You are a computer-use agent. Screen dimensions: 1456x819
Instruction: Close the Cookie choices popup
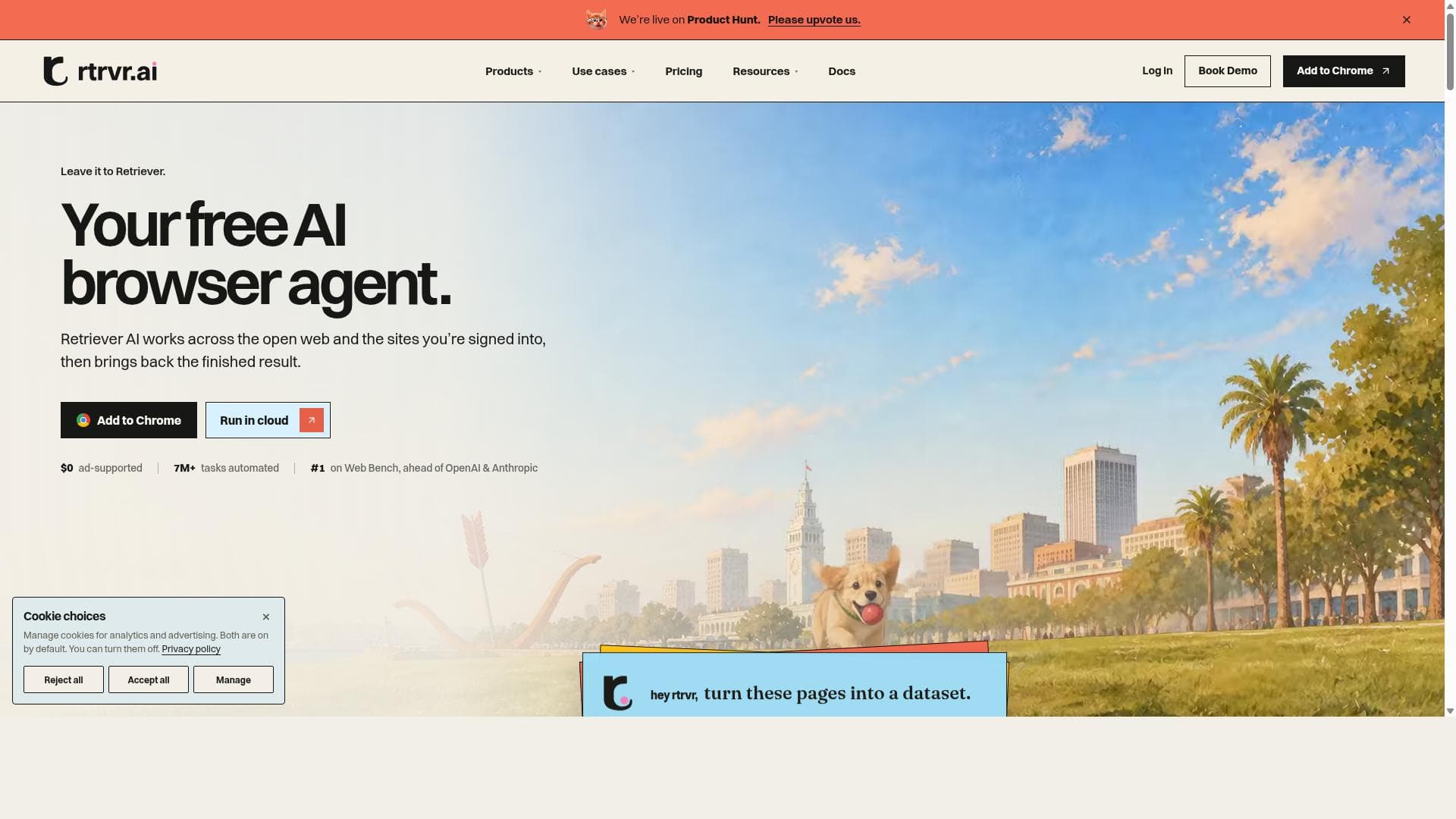[x=266, y=617]
